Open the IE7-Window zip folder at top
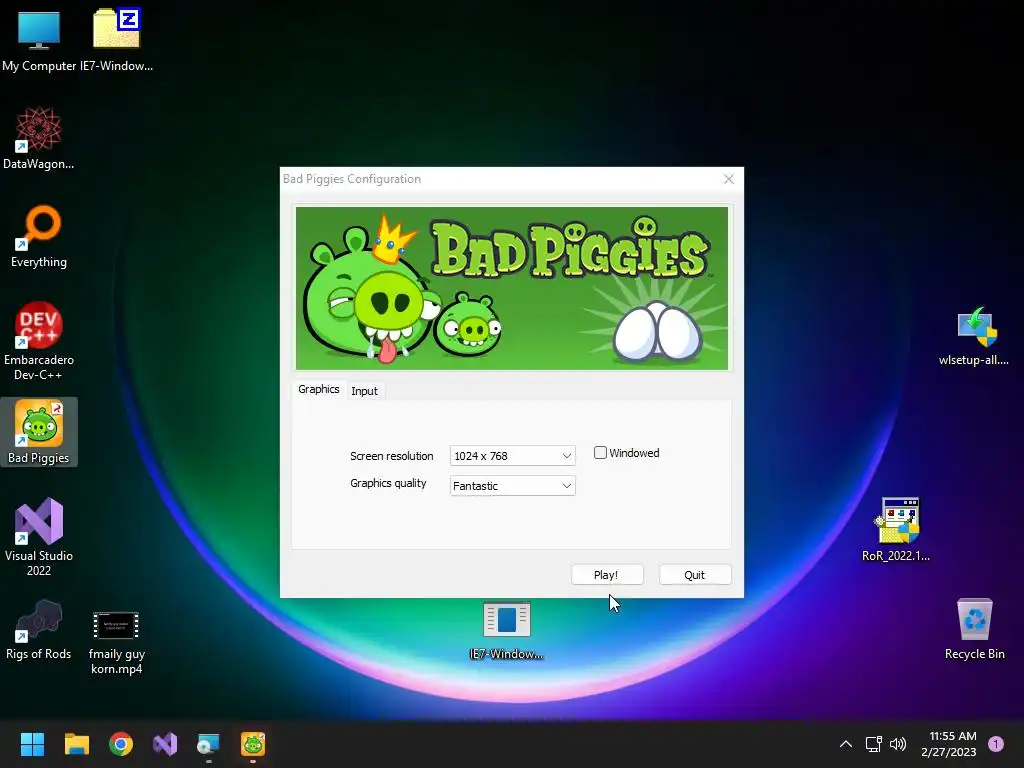The width and height of the screenshot is (1024, 768). [116, 40]
